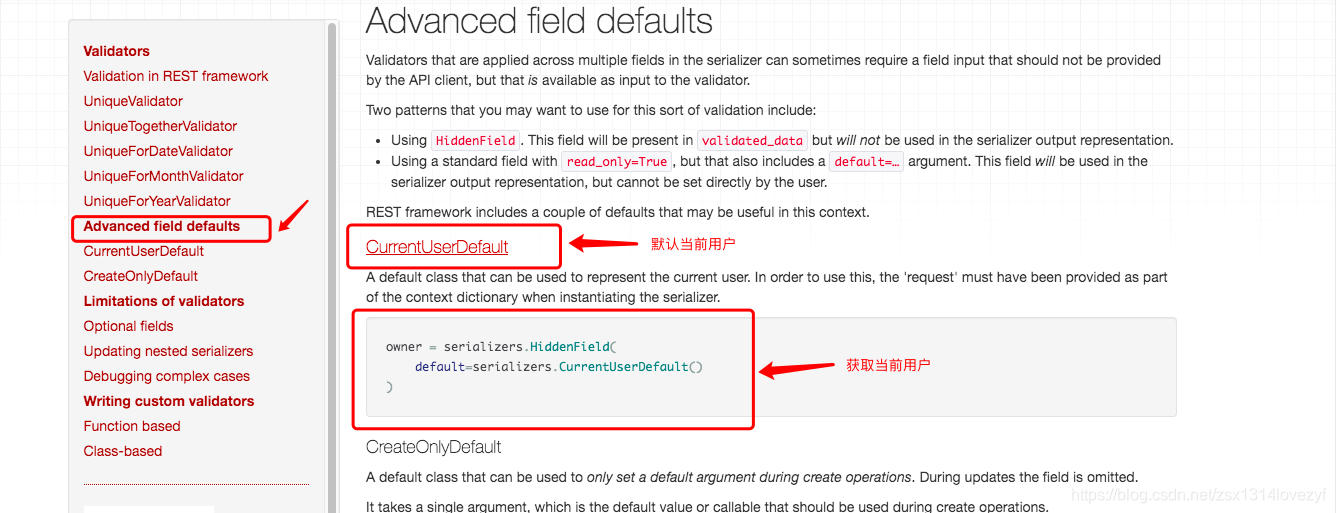Click CurrentUserDefault in the sidebar
1336x513 pixels.
(x=144, y=251)
